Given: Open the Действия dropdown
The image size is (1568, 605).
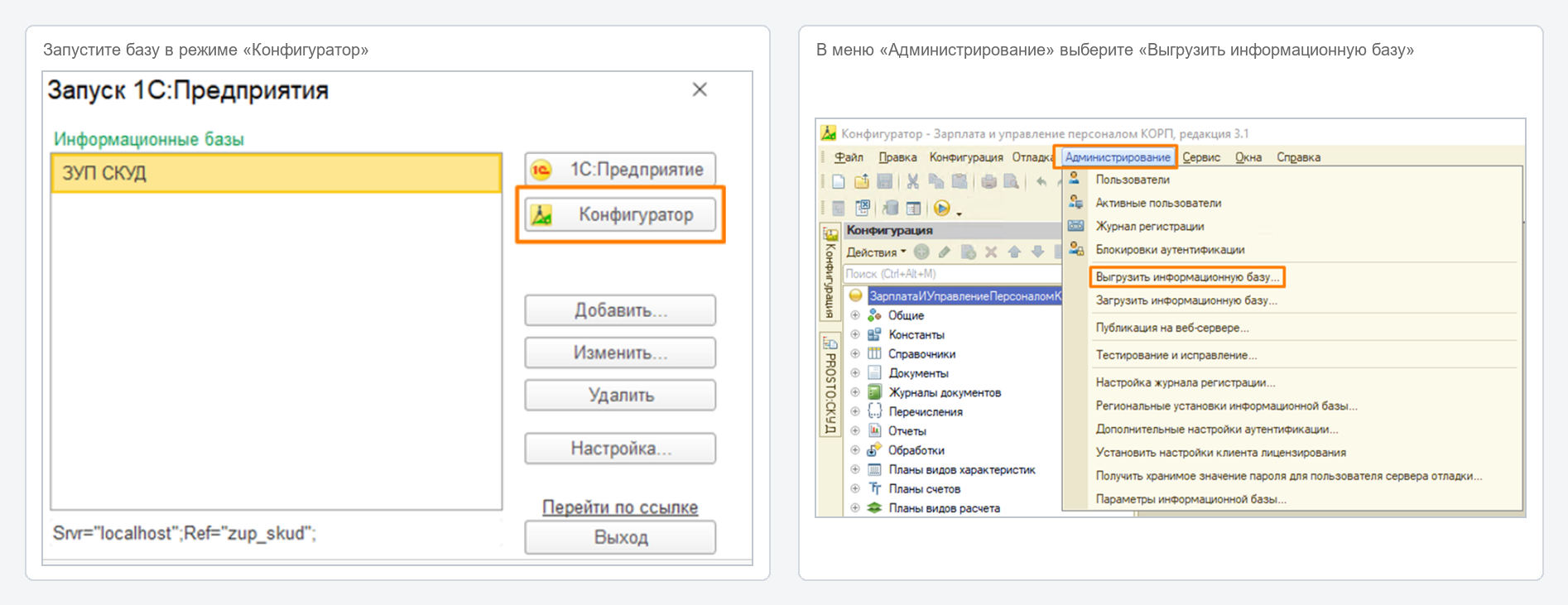Looking at the screenshot, I should (876, 252).
